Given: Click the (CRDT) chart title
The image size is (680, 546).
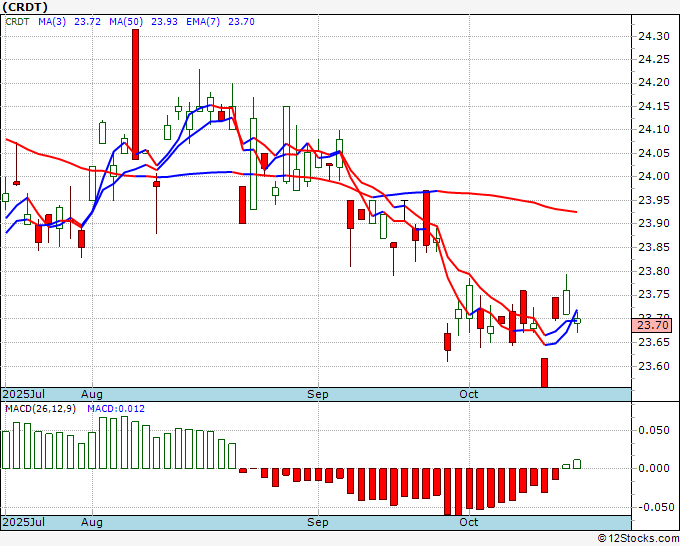Looking at the screenshot, I should coord(25,7).
